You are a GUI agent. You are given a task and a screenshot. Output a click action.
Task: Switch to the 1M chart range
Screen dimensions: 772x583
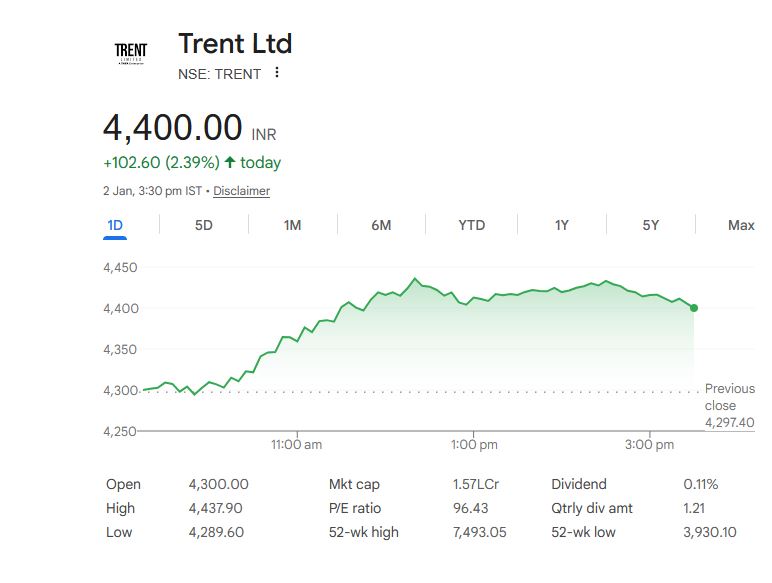pos(292,225)
